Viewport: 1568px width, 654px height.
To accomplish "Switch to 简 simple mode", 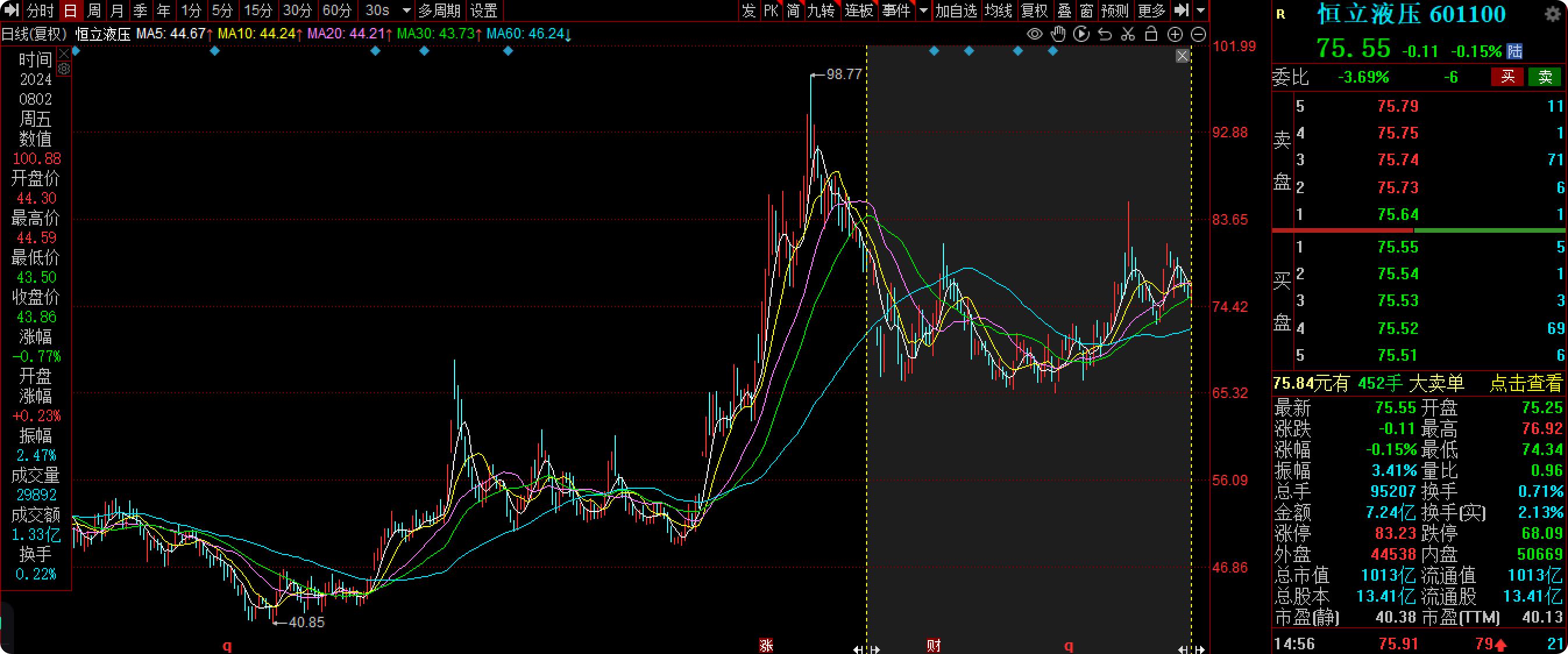I will (x=793, y=10).
